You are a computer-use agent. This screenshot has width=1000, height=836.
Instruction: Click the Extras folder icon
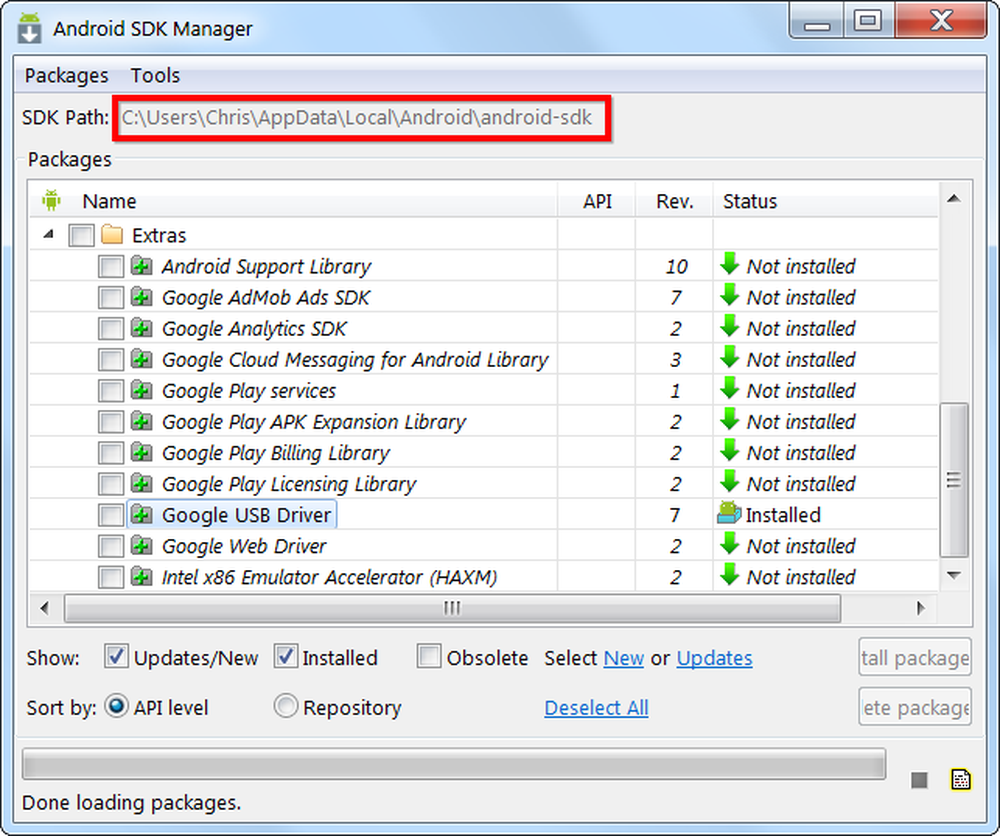point(112,235)
